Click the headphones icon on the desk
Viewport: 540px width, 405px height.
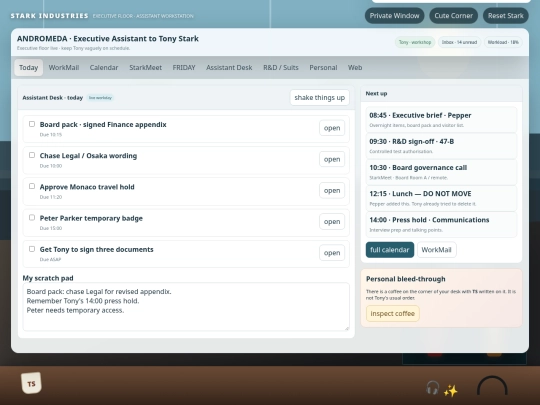[433, 388]
